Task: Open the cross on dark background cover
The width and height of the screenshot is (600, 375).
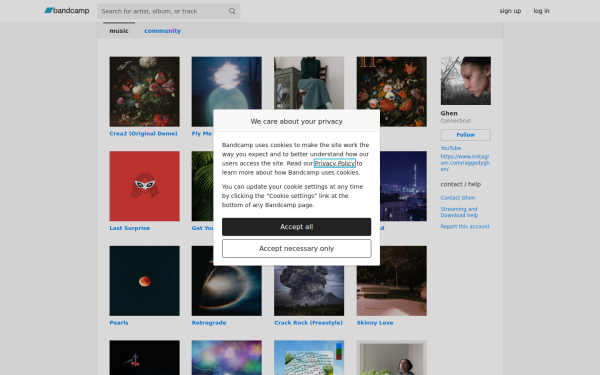Action: click(x=144, y=358)
